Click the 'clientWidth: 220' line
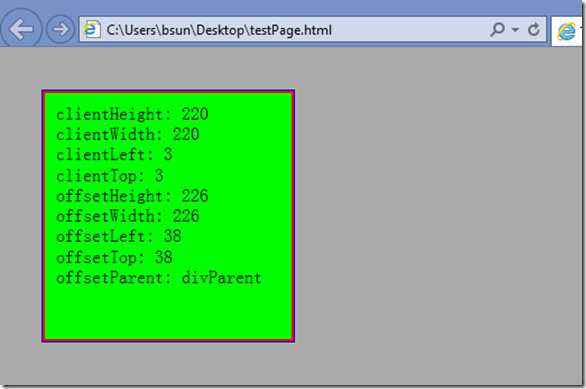Viewport: 586px width, 389px height. pyautogui.click(x=127, y=135)
